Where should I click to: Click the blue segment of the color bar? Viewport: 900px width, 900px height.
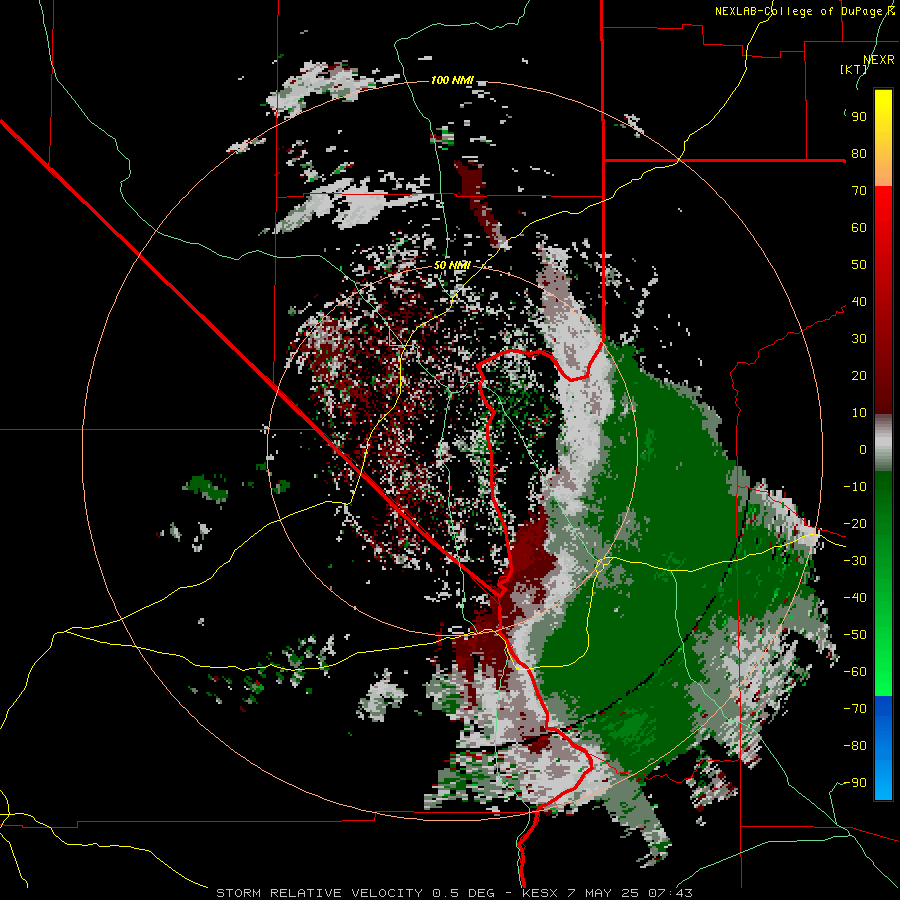tap(883, 748)
